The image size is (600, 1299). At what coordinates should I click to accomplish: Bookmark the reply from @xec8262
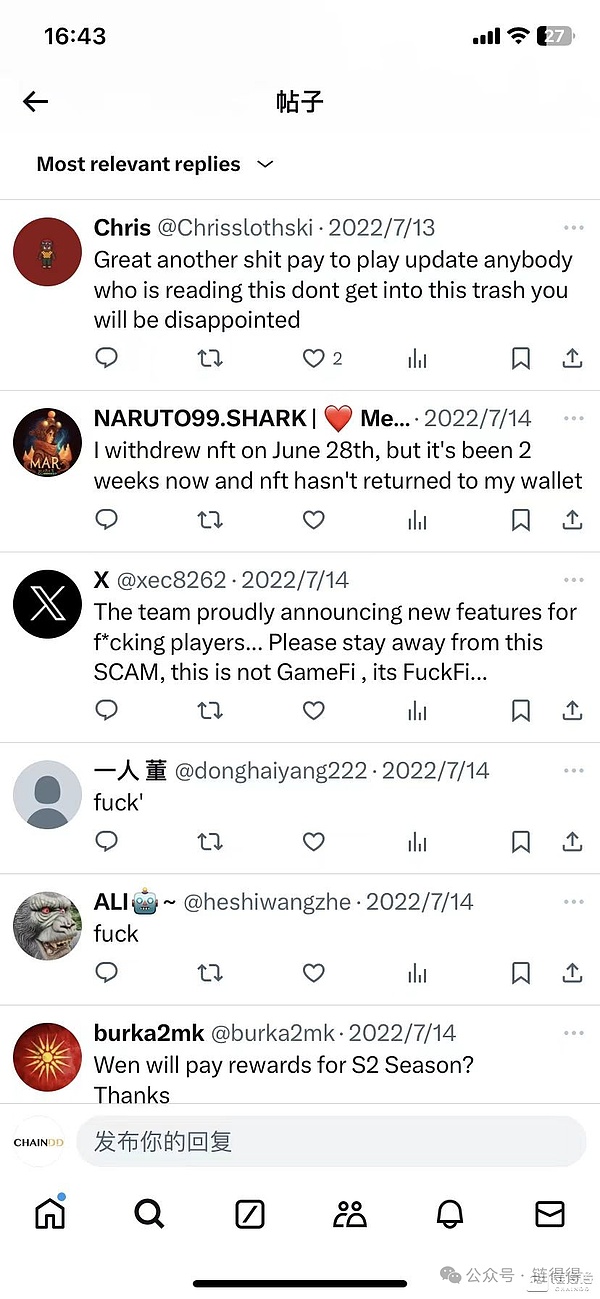click(521, 710)
